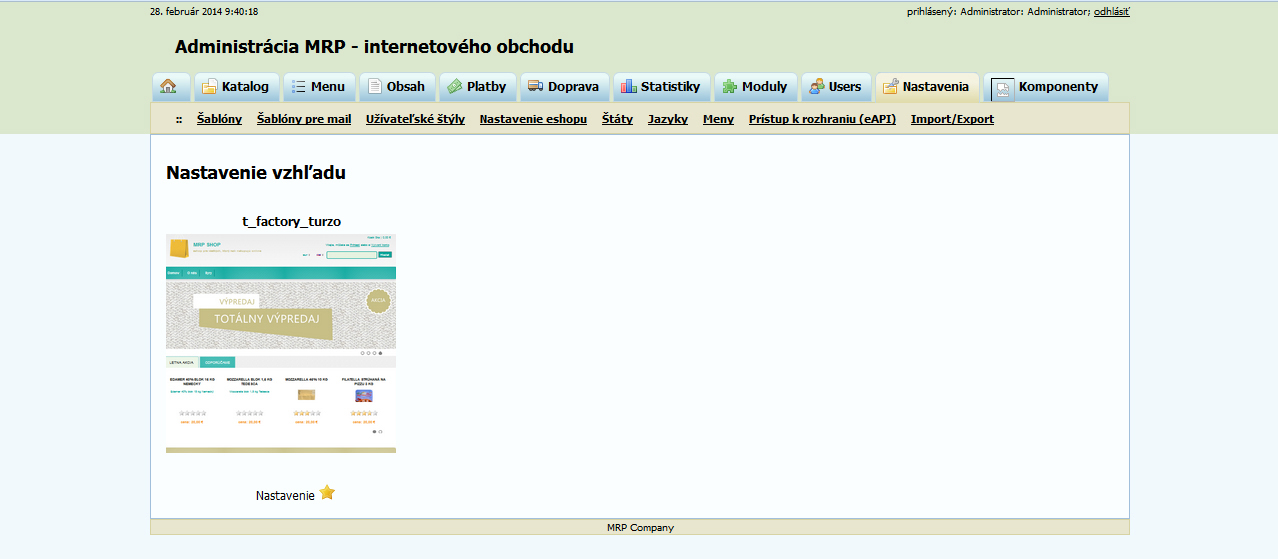Switch to the Statistiky tab
The image size is (1278, 559).
point(662,87)
